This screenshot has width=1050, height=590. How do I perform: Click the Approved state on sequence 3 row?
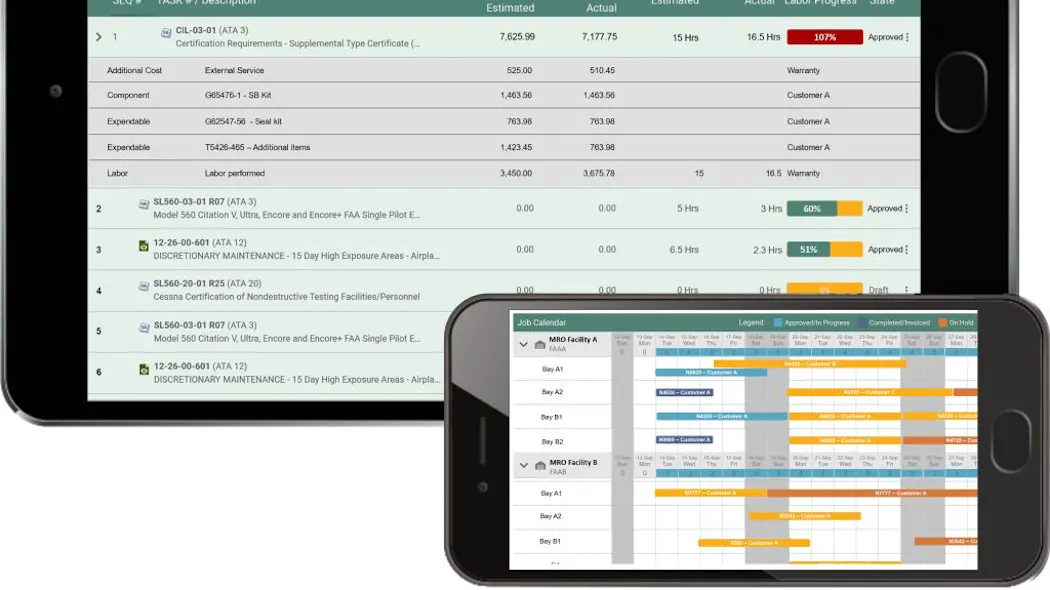point(885,250)
